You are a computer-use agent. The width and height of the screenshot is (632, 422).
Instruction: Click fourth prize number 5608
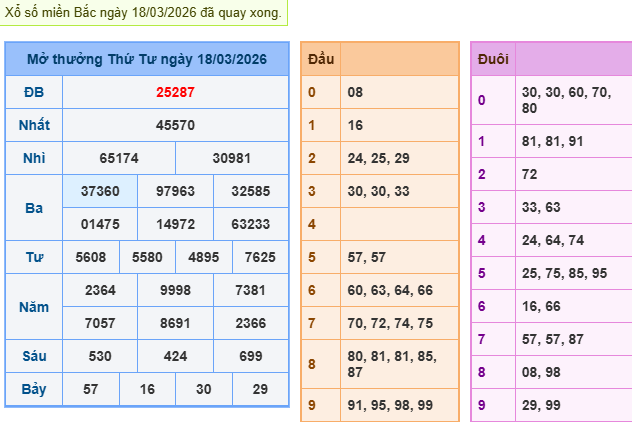(91, 257)
